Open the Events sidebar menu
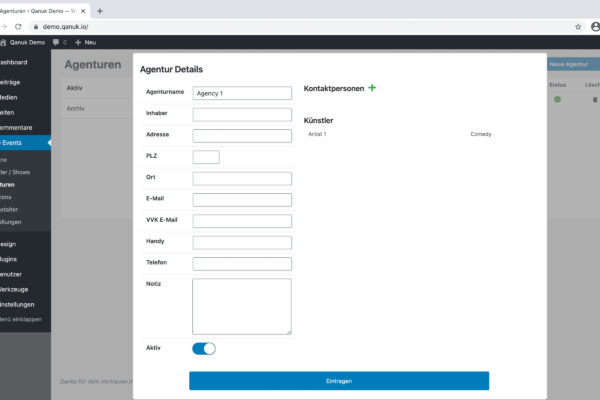This screenshot has width=600, height=400. click(25, 143)
